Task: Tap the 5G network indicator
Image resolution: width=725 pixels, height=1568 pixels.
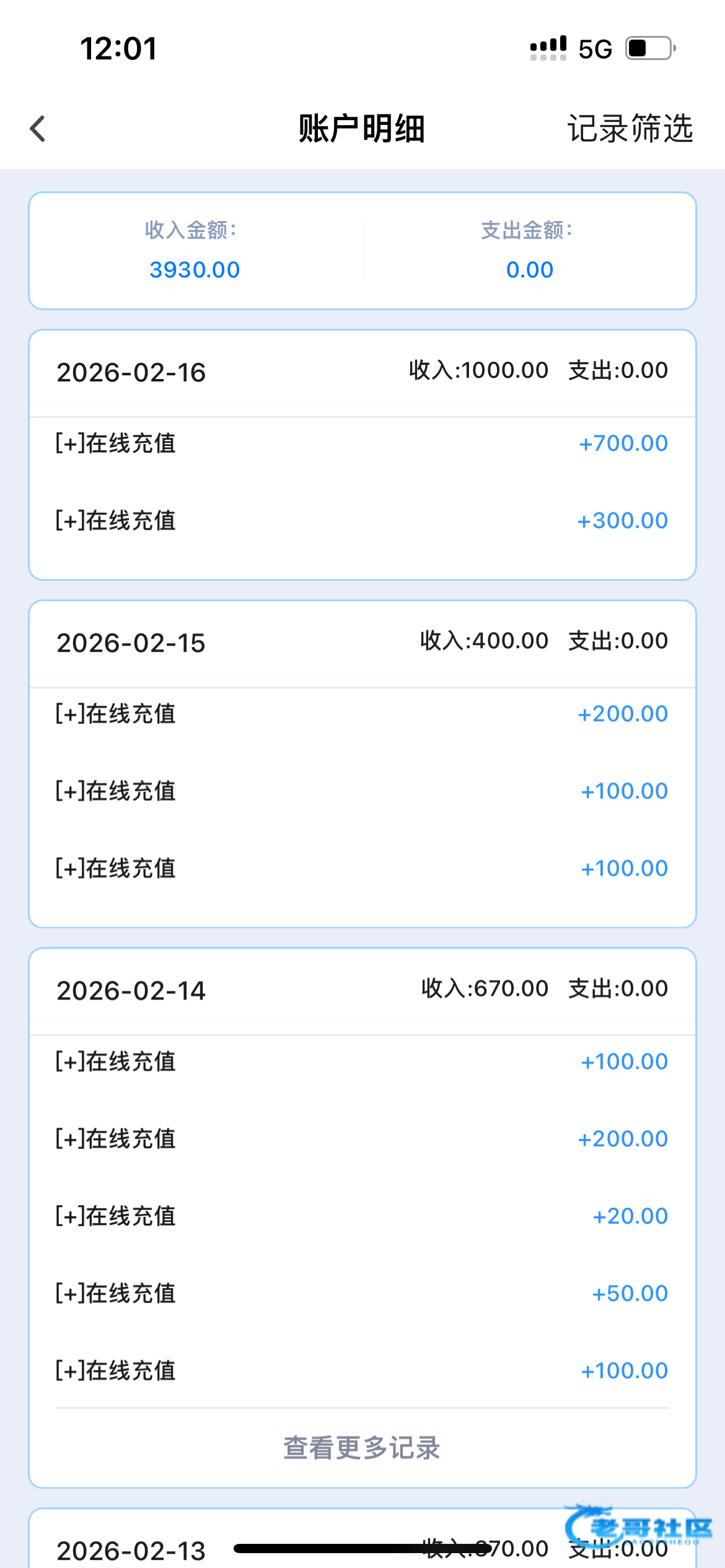Action: 595,49
